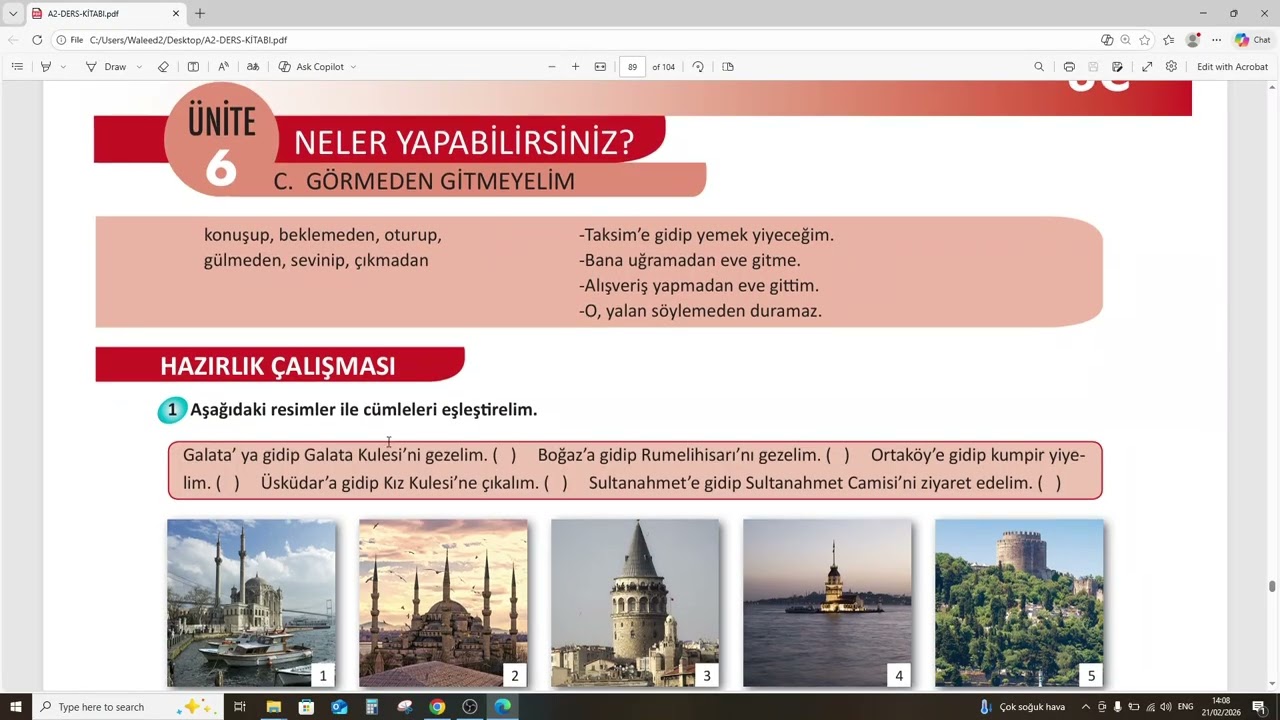Add this page to favorites

[x=1145, y=40]
